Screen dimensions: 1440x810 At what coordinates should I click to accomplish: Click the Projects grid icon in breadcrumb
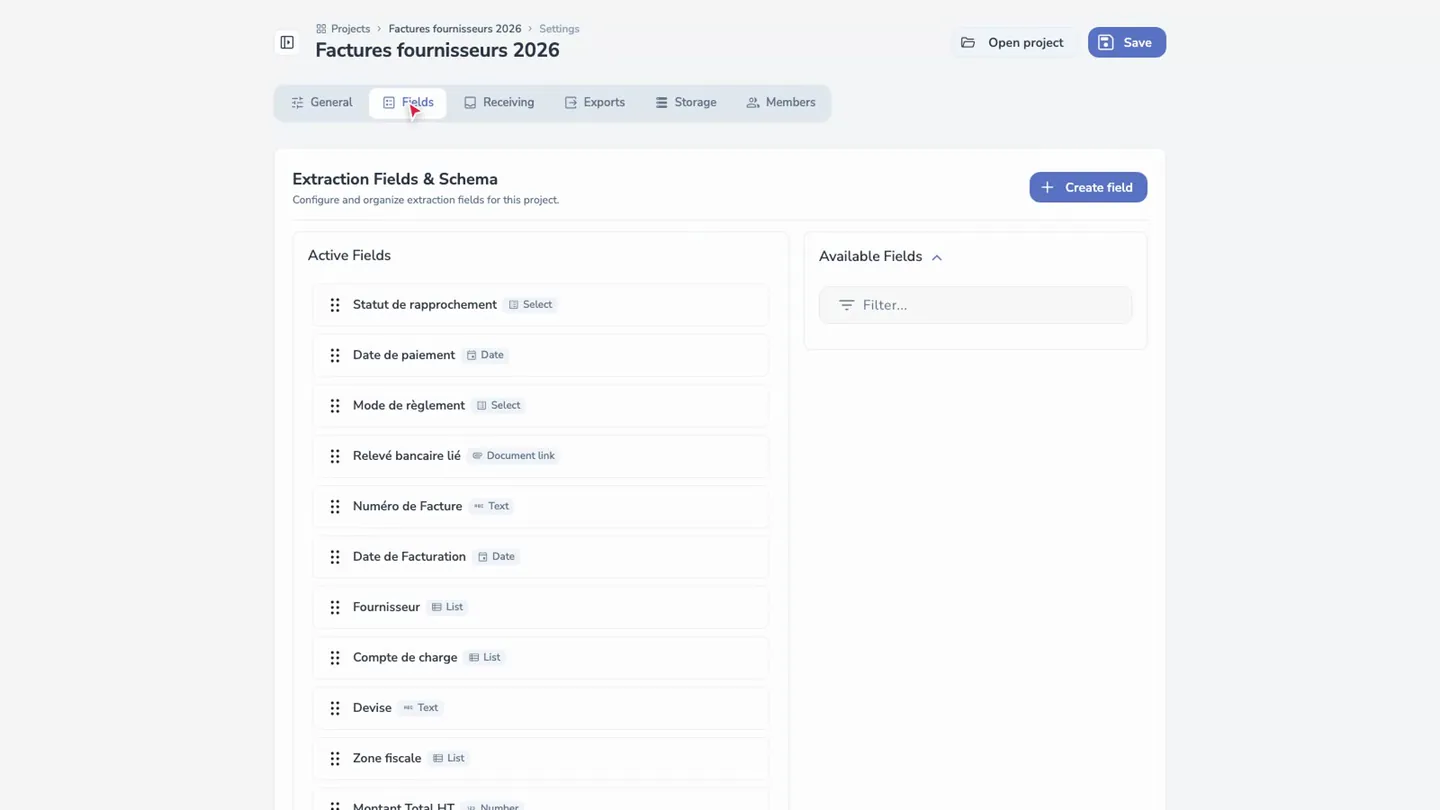321,29
